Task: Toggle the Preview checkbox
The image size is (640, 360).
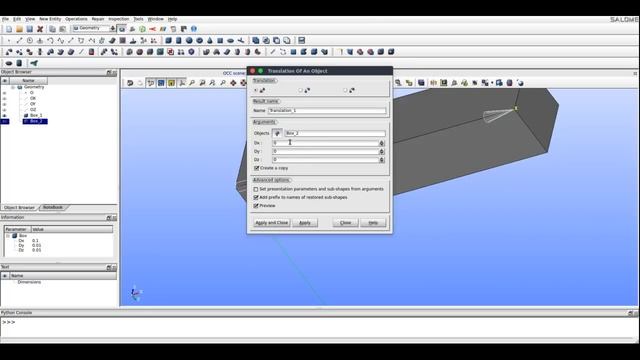Action: tap(256, 206)
